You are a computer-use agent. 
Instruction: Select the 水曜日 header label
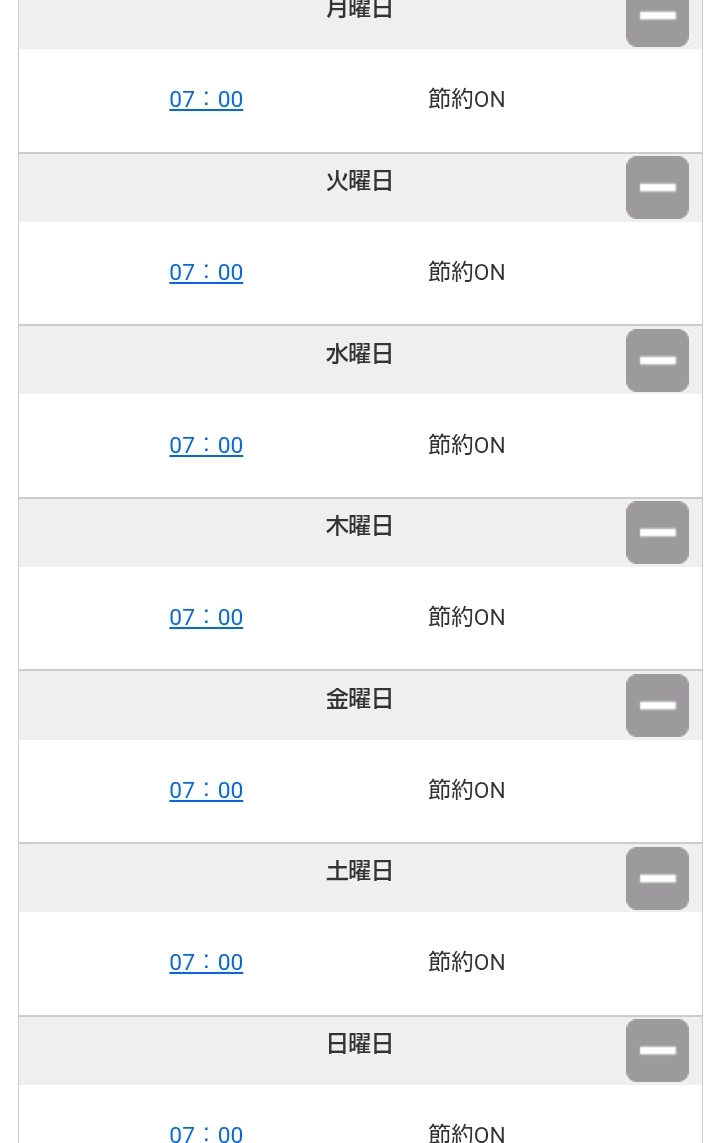click(359, 354)
